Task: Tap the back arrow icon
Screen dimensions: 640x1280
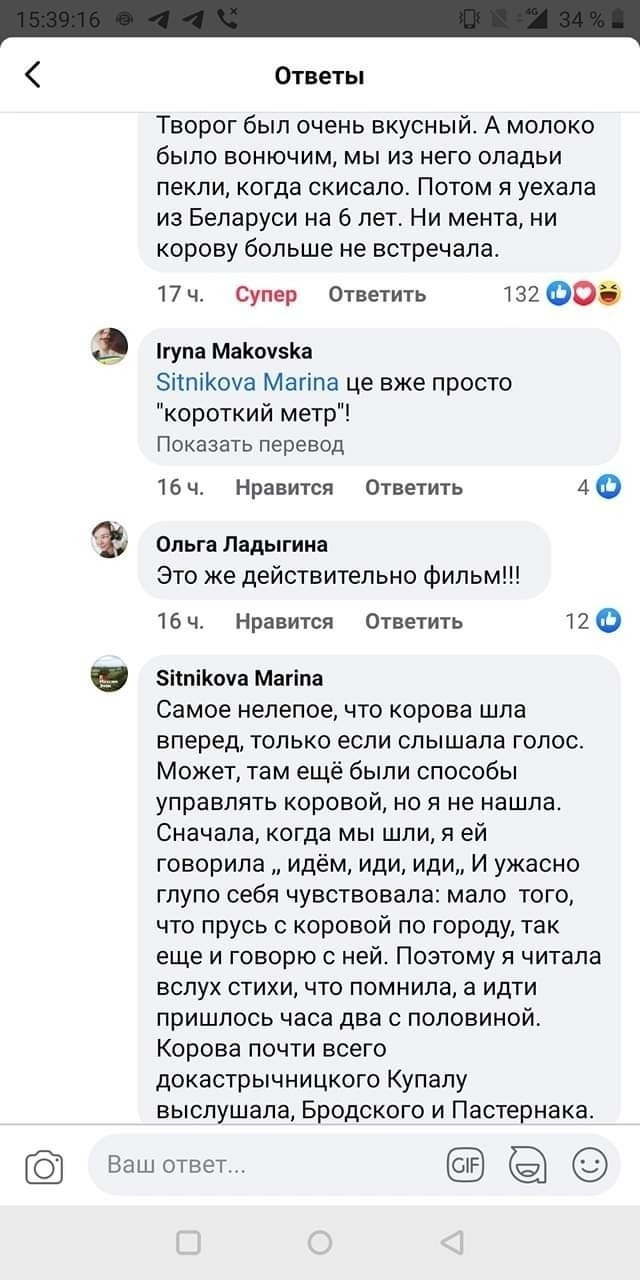Action: point(33,75)
